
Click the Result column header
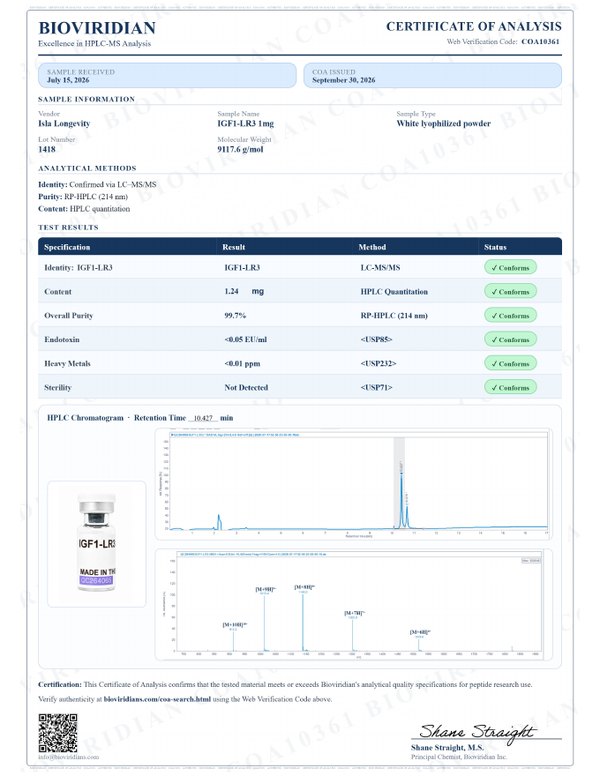(x=234, y=247)
